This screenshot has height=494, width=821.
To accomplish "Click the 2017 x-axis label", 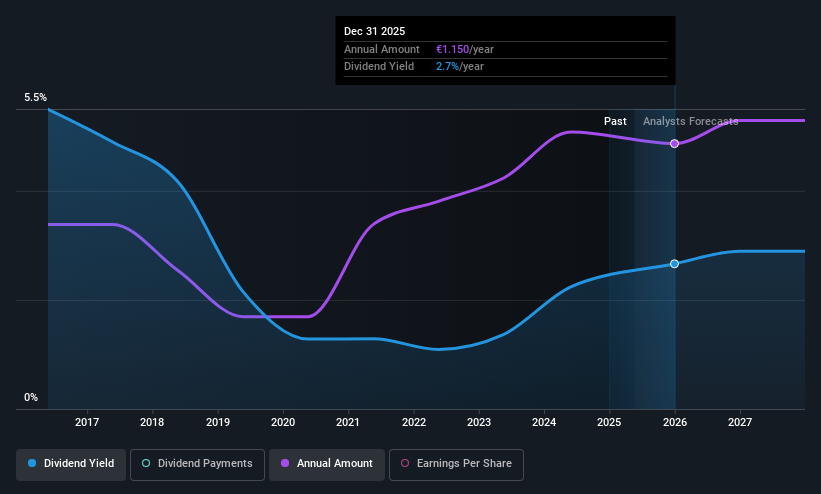I will pyautogui.click(x=87, y=422).
